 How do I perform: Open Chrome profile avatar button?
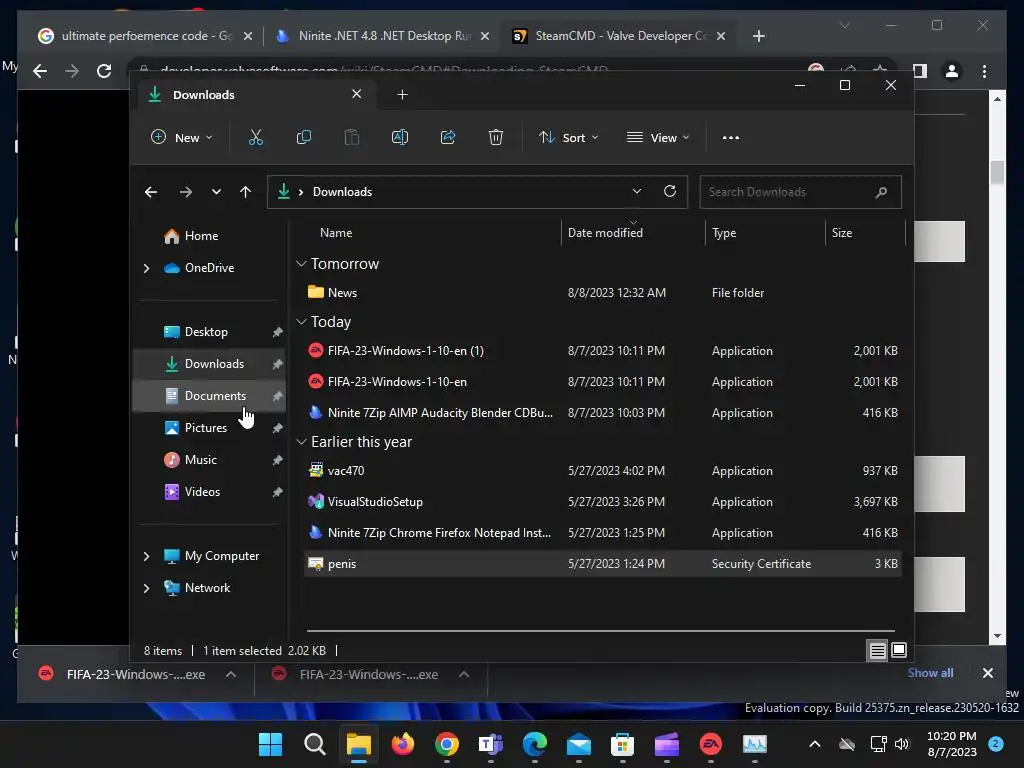pyautogui.click(x=952, y=71)
